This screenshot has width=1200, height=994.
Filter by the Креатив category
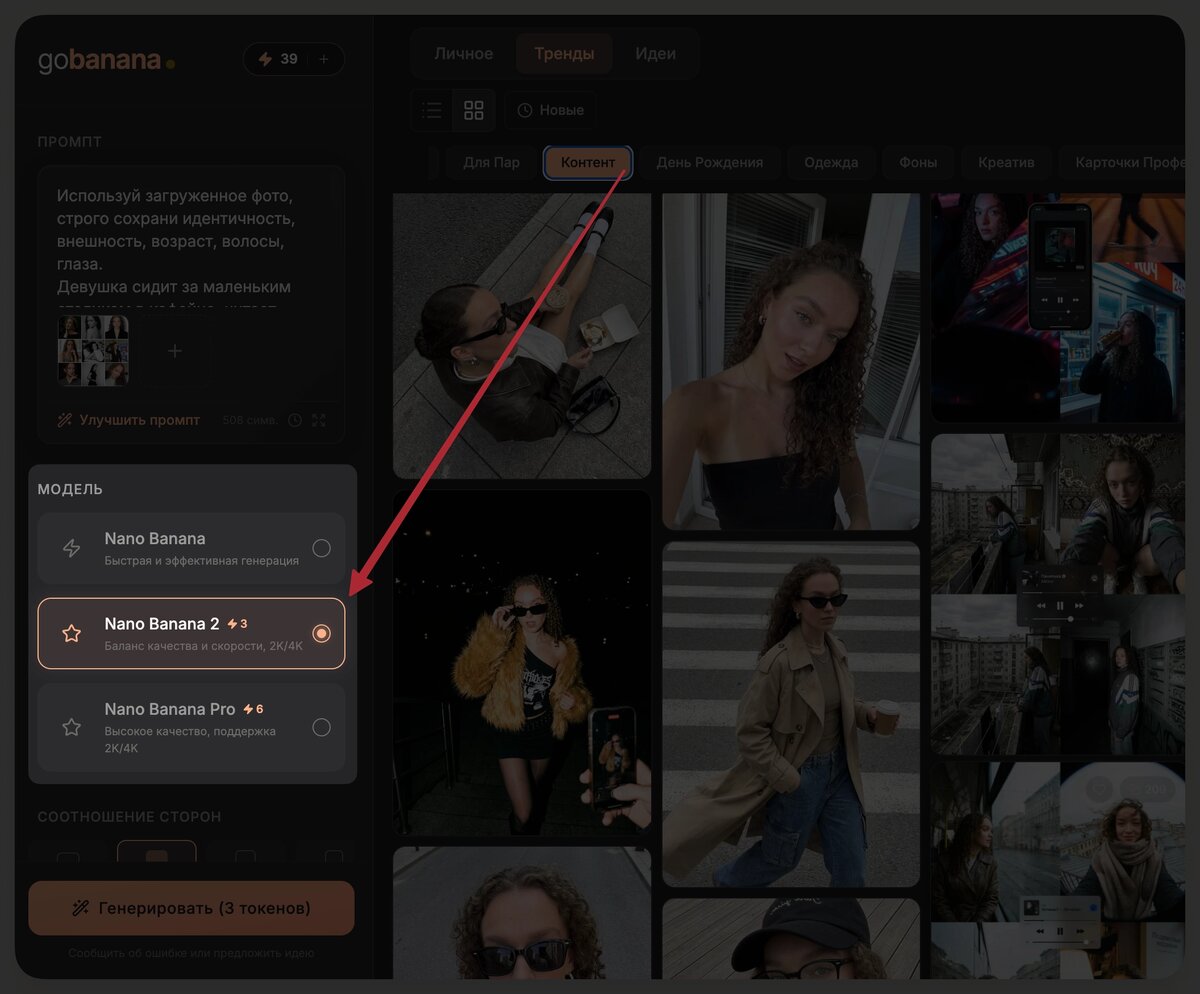point(1006,162)
